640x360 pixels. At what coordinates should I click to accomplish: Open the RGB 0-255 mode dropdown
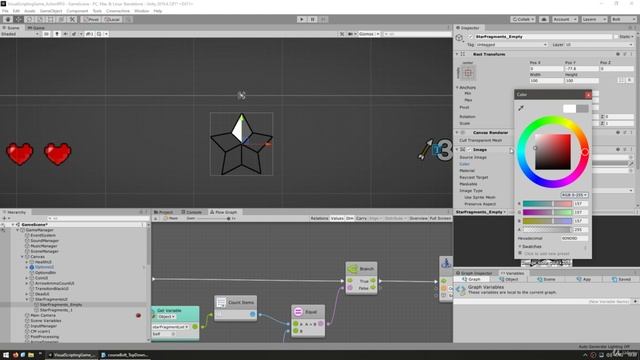(574, 195)
